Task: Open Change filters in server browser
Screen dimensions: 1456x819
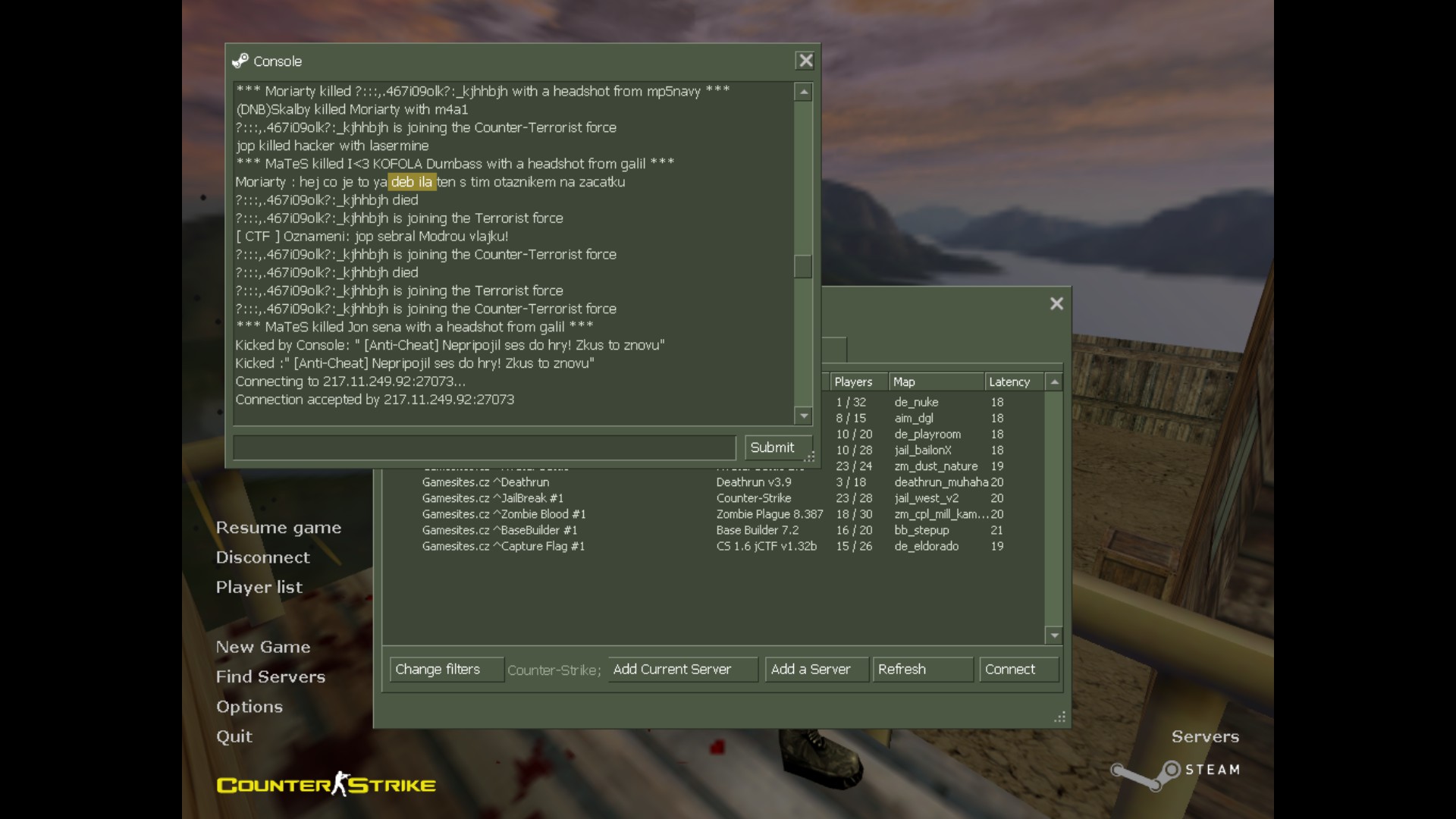Action: (x=447, y=670)
